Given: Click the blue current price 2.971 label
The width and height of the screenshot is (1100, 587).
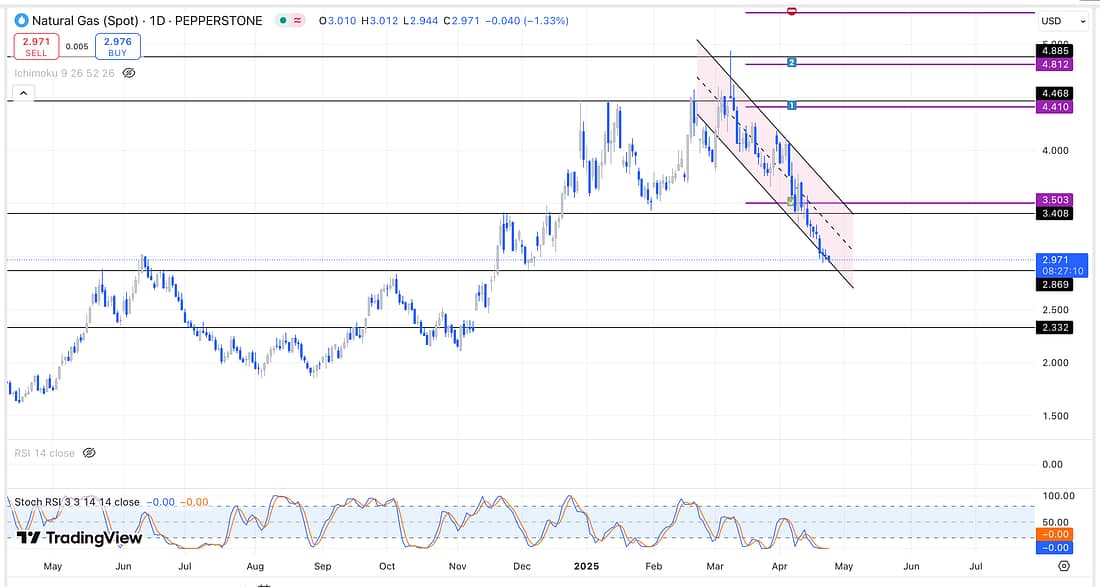Looking at the screenshot, I should click(1056, 260).
